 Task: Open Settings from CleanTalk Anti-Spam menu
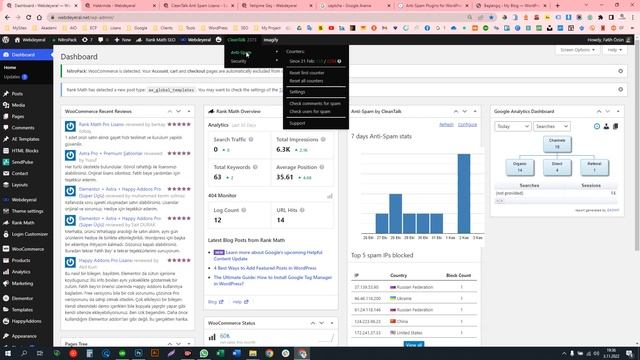coord(297,92)
